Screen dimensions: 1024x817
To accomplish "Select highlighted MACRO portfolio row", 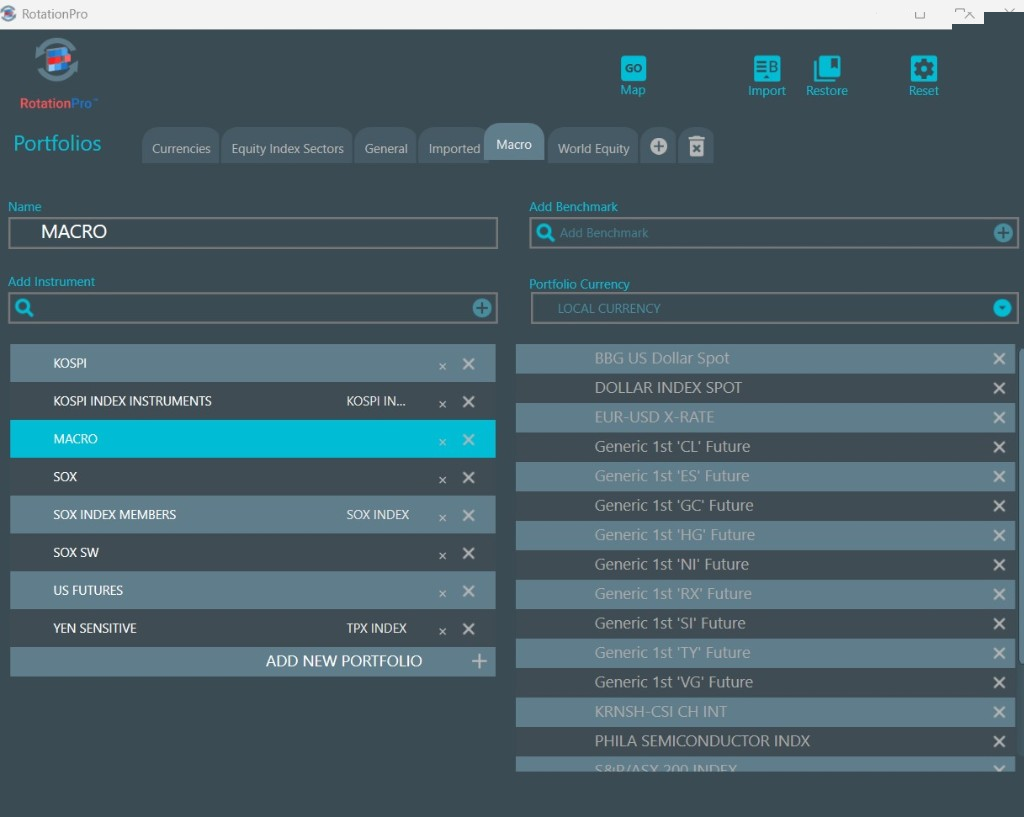I will pos(253,439).
